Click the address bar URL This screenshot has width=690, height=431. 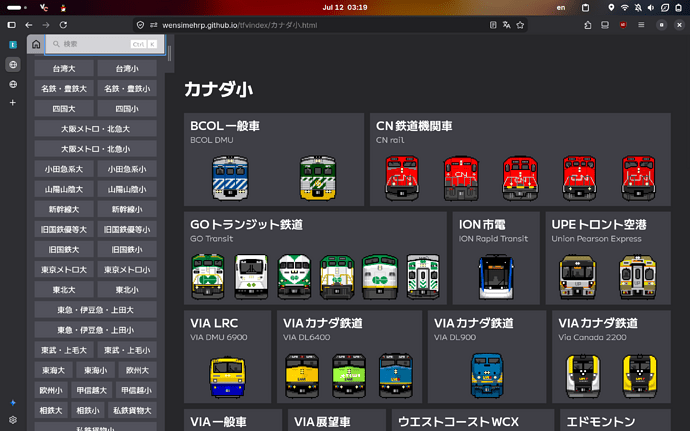[240, 25]
